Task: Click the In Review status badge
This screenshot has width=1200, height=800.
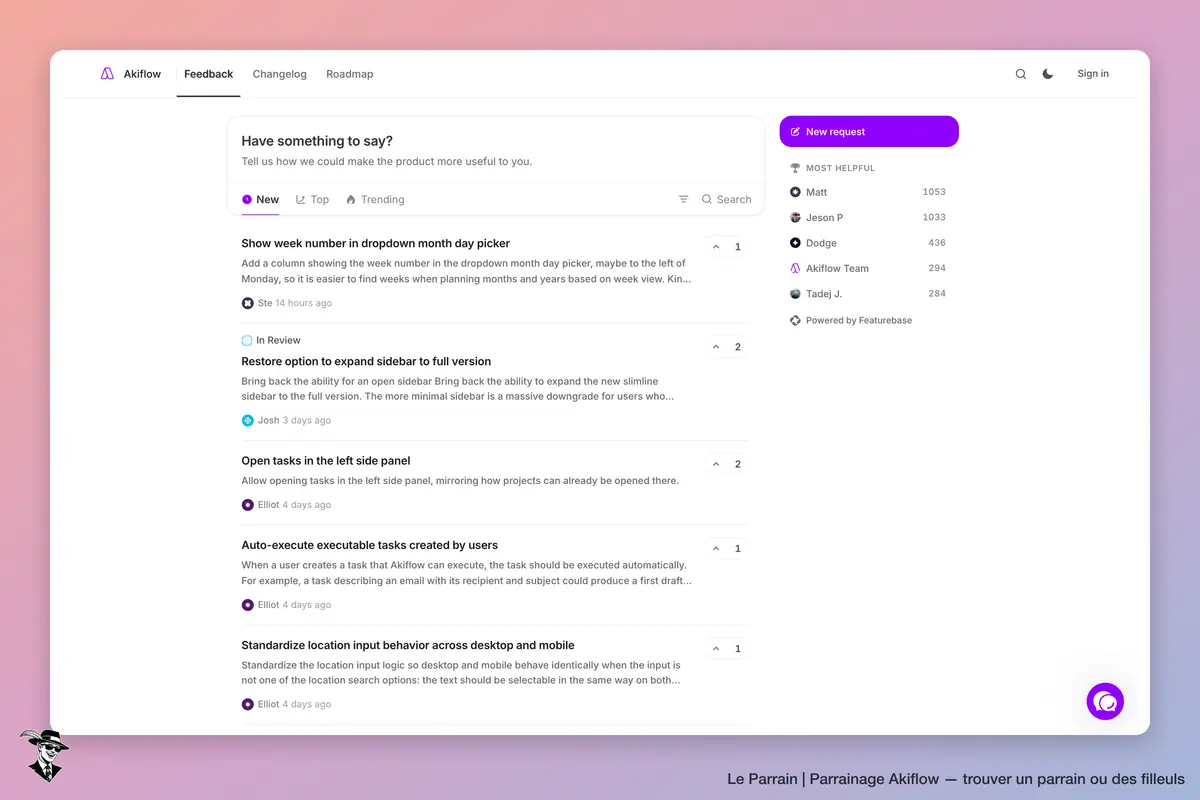Action: pos(271,341)
